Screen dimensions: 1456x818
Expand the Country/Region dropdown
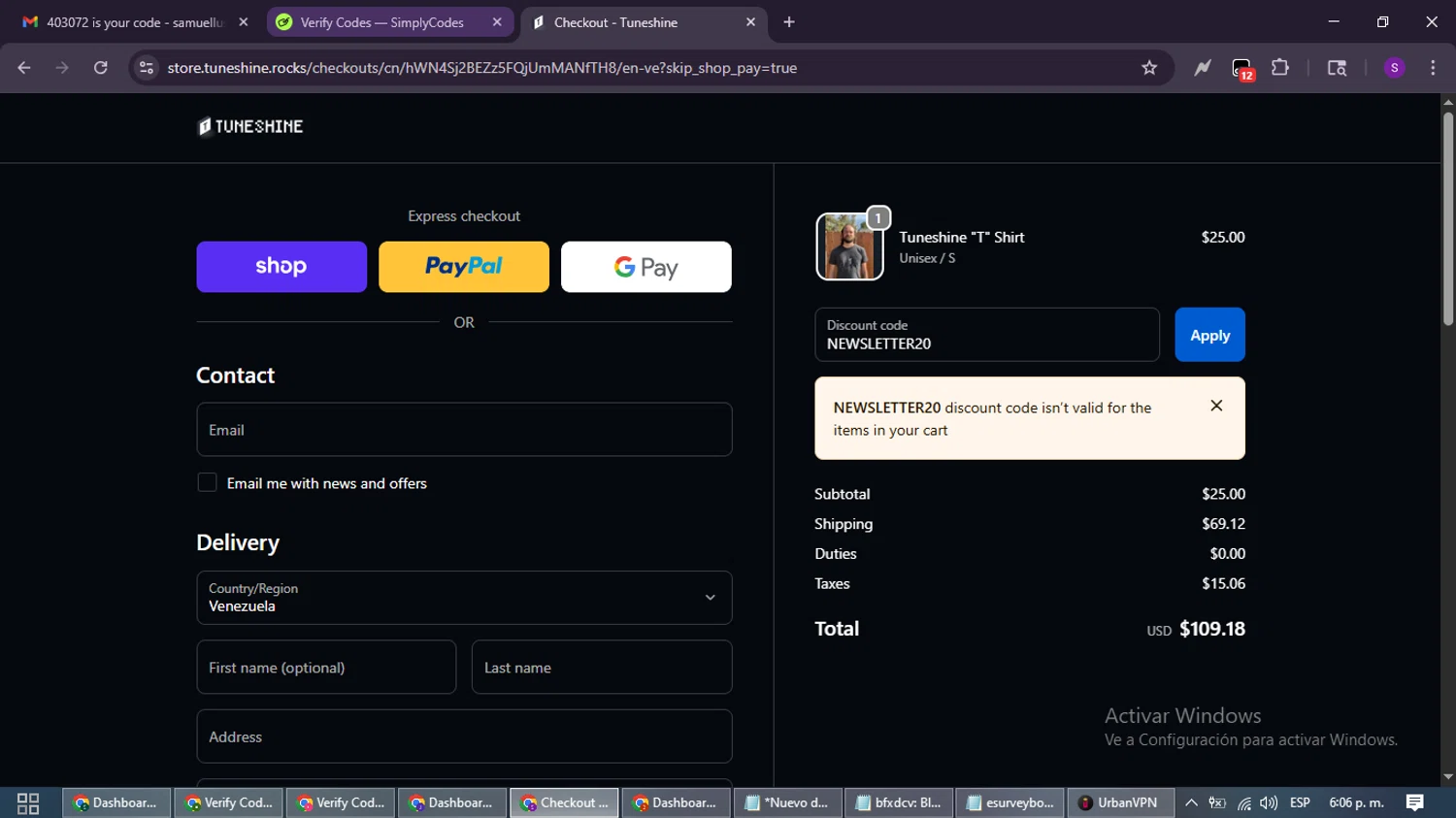[x=464, y=598]
